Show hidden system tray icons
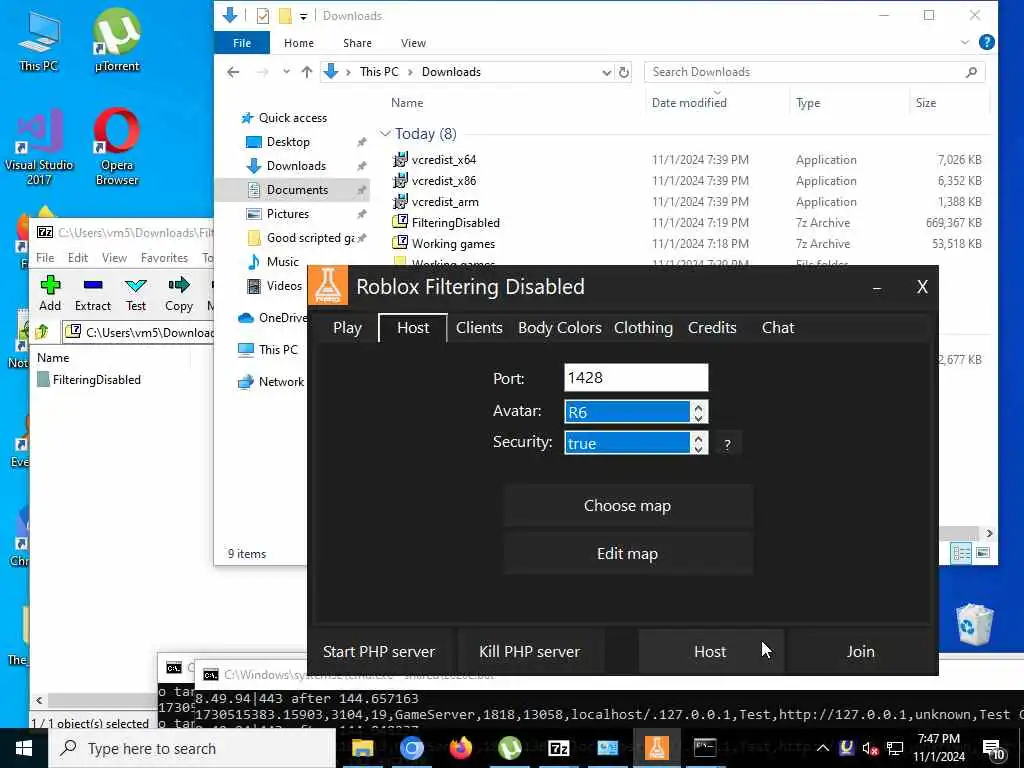Viewport: 1024px width, 768px height. (823, 748)
